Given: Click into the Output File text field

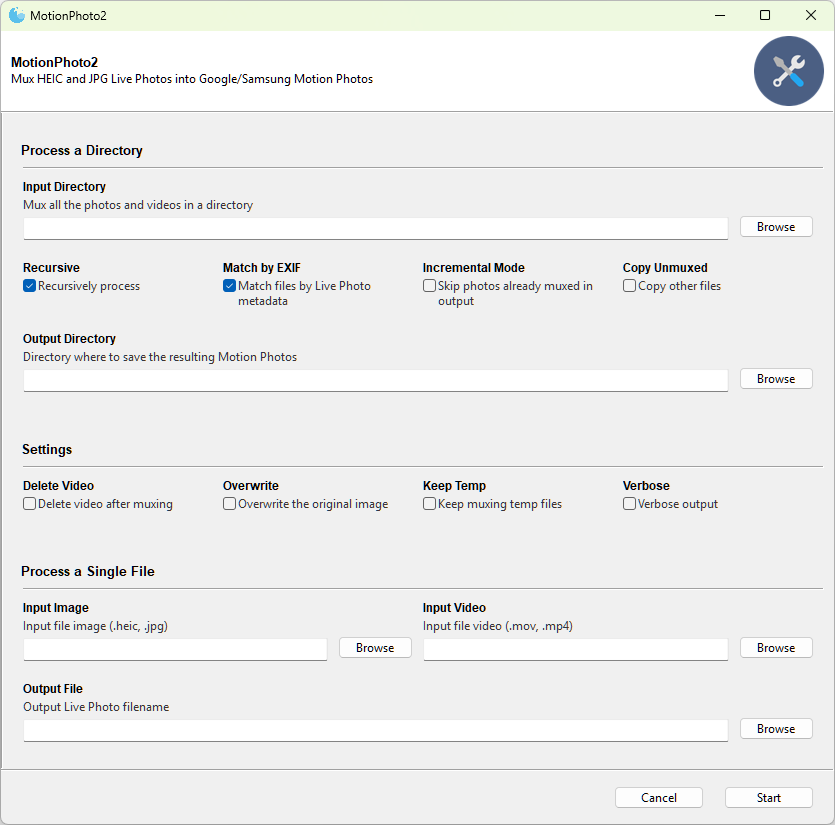Looking at the screenshot, I should pos(375,730).
